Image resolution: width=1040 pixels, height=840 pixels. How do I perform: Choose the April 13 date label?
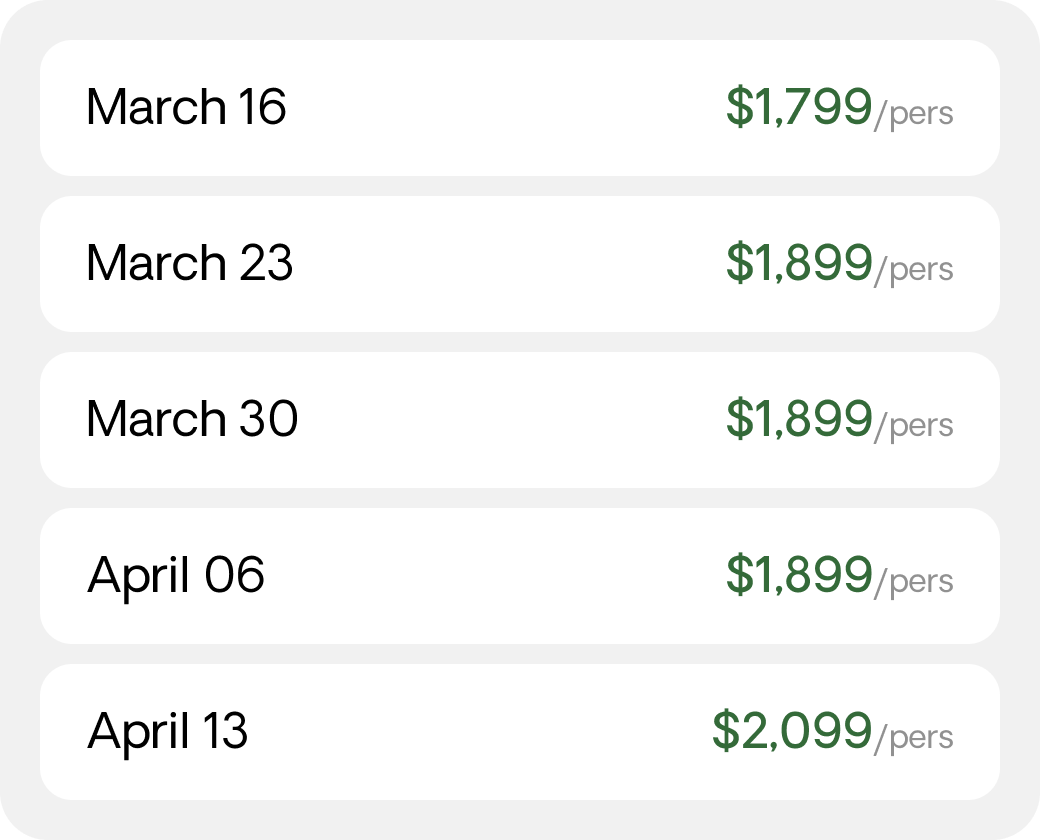pos(167,731)
